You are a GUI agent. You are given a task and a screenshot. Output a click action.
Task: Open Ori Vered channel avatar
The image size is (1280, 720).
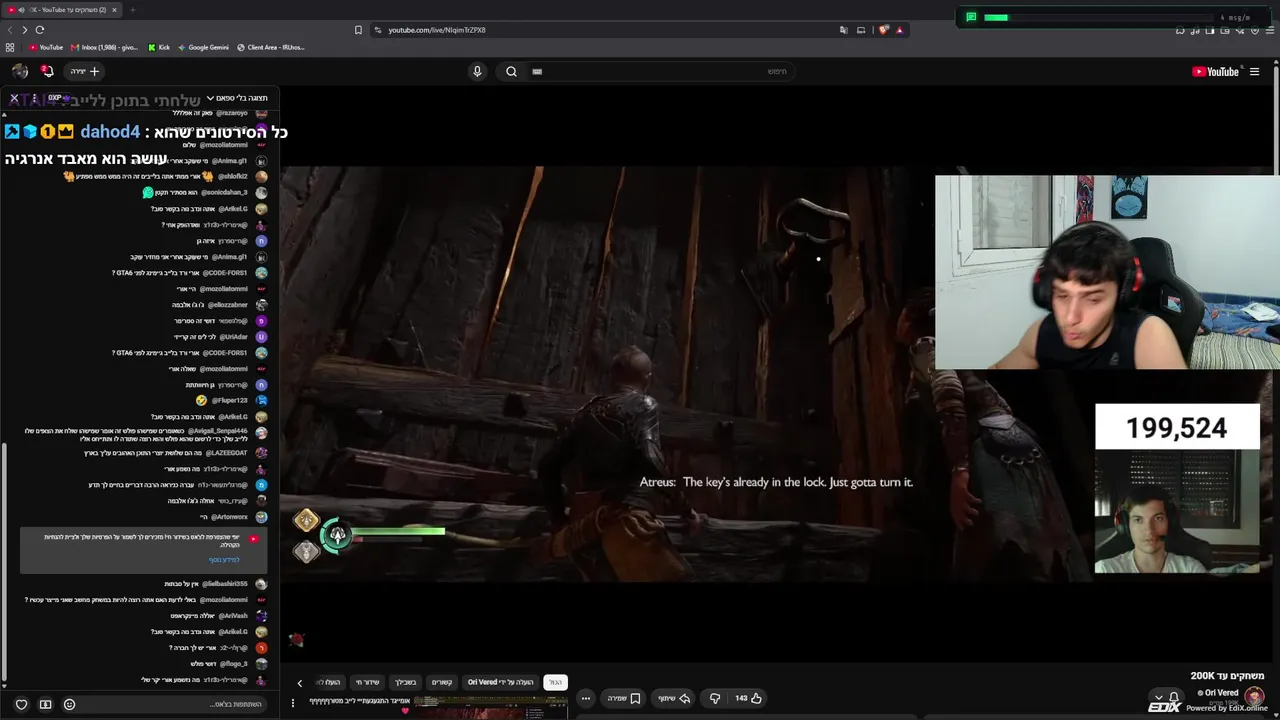click(1254, 696)
